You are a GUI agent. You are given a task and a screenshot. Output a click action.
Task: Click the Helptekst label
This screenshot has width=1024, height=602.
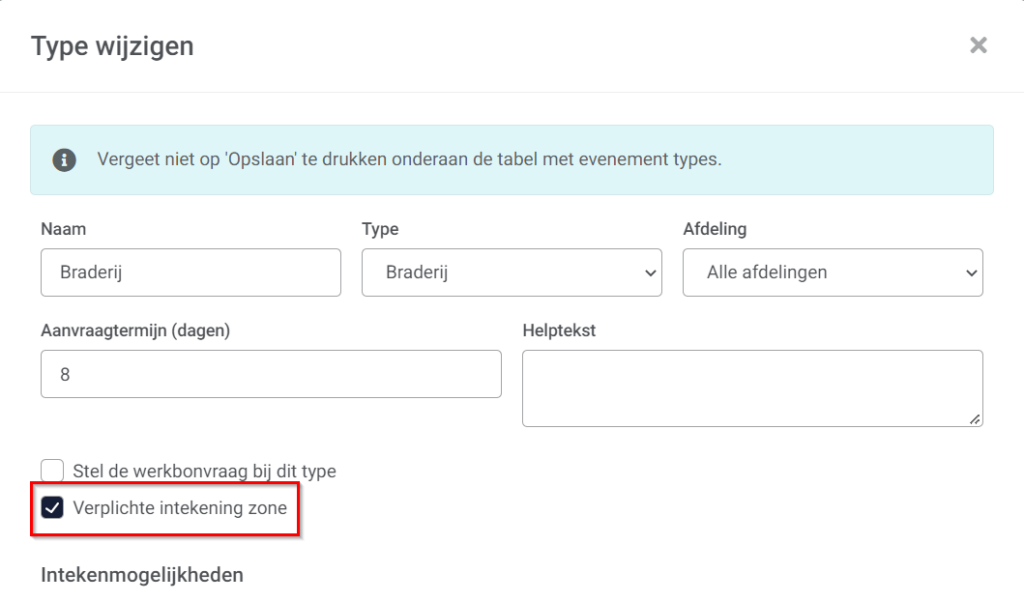[559, 331]
